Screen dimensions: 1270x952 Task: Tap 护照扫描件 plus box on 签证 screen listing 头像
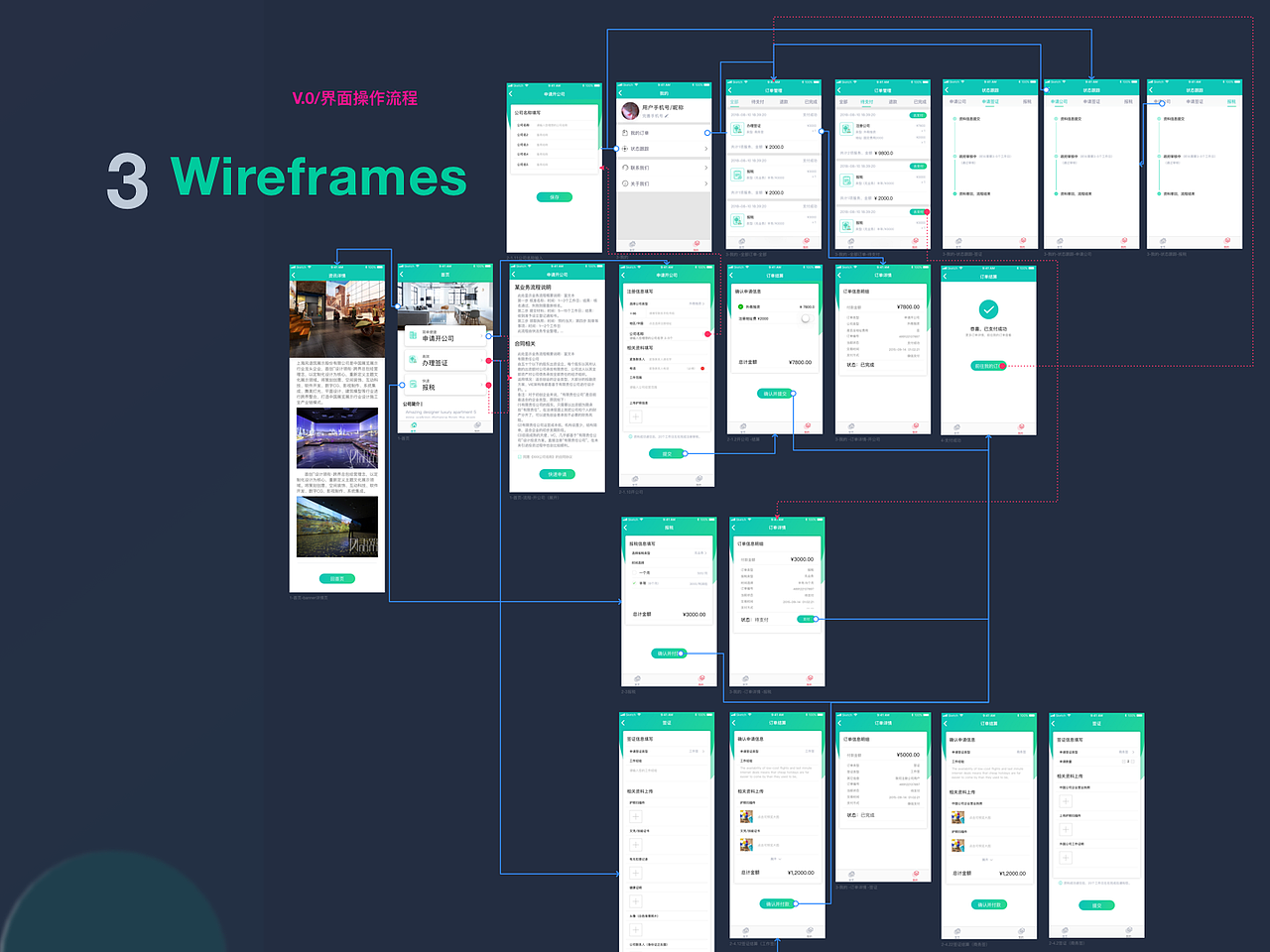[635, 816]
